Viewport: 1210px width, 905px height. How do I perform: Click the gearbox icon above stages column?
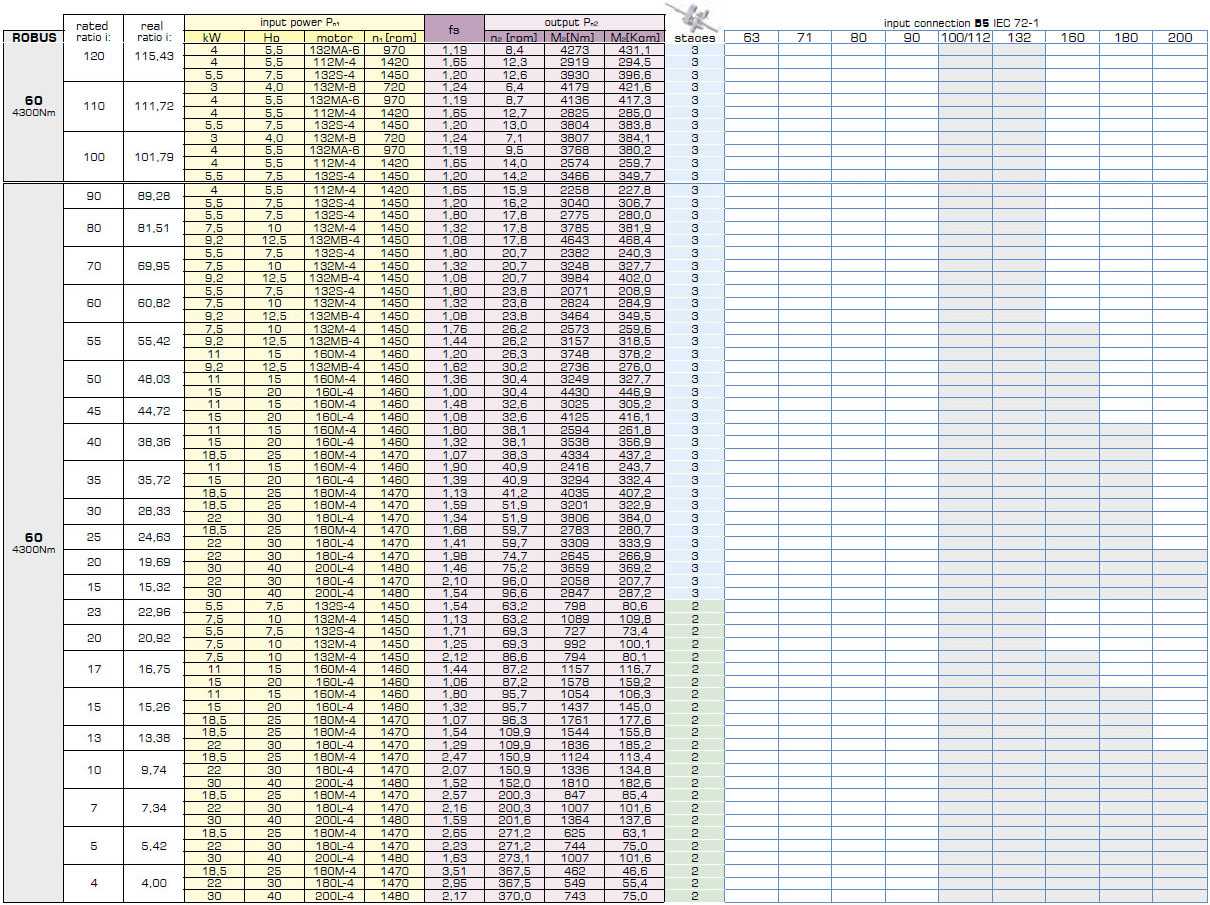point(694,17)
